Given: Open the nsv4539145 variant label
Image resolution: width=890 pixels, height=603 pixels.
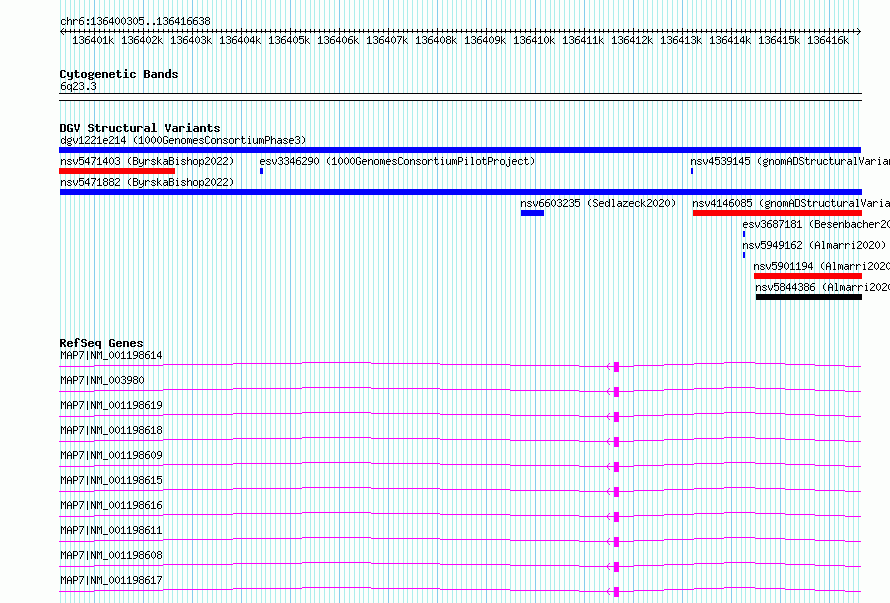Looking at the screenshot, I should pyautogui.click(x=790, y=161).
